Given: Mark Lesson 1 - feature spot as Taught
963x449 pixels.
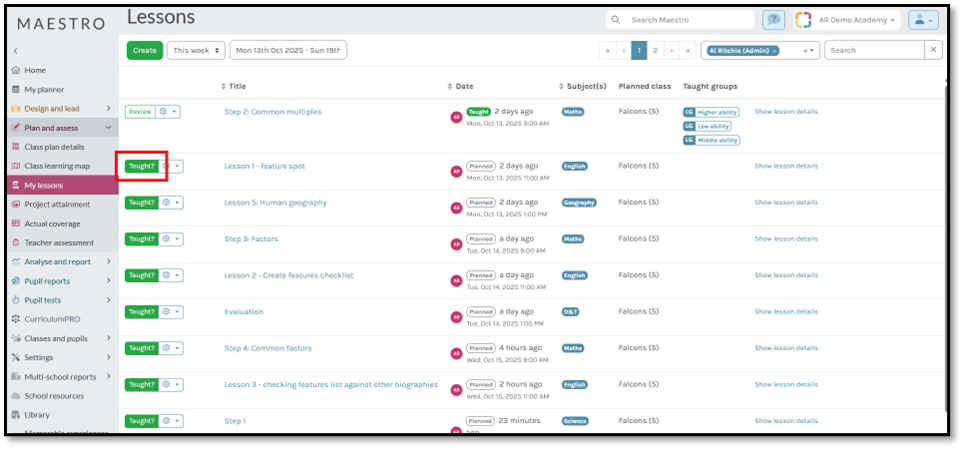Looking at the screenshot, I should (x=141, y=166).
